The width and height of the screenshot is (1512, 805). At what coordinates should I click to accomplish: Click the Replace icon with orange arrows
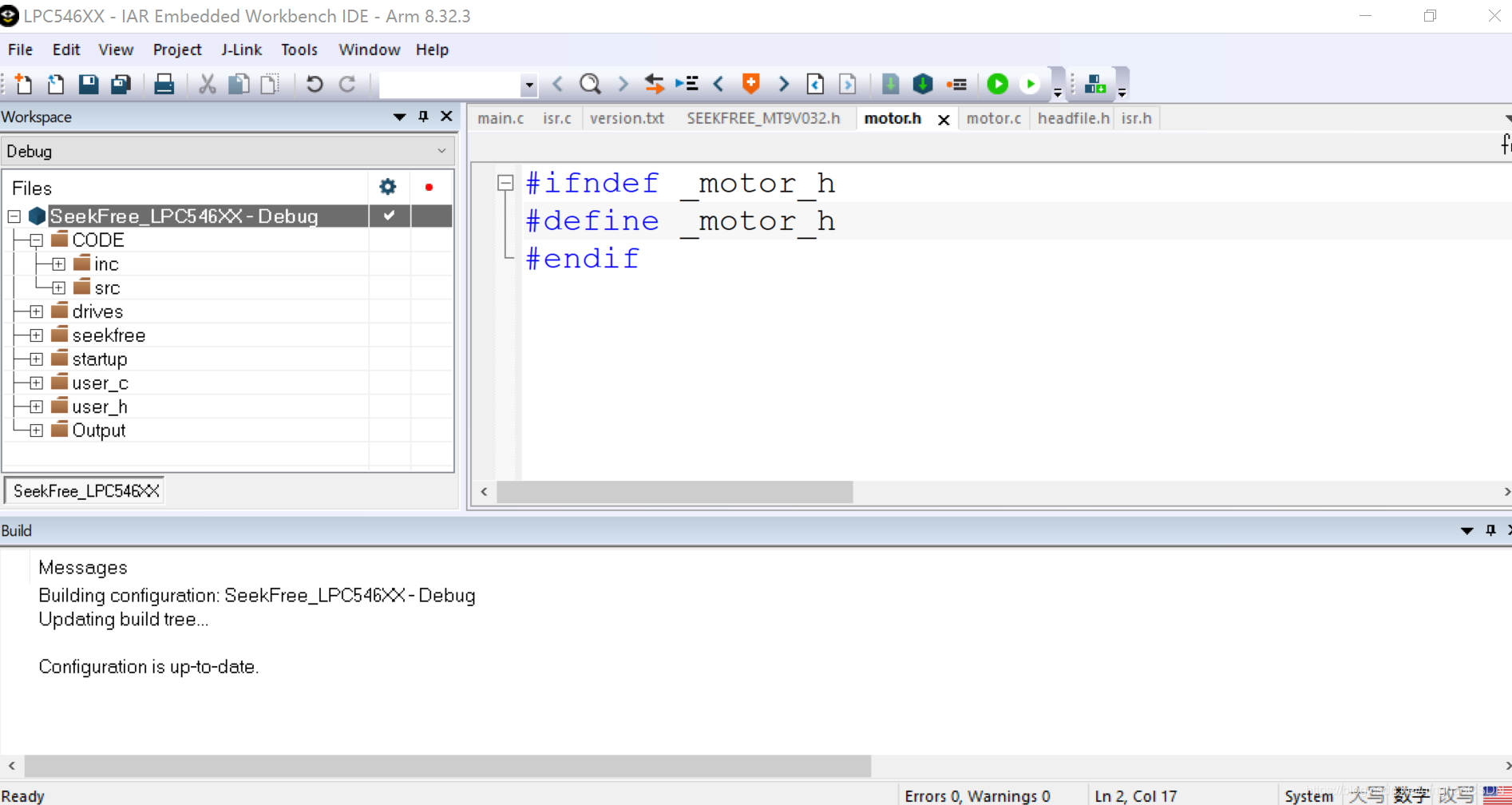click(655, 84)
